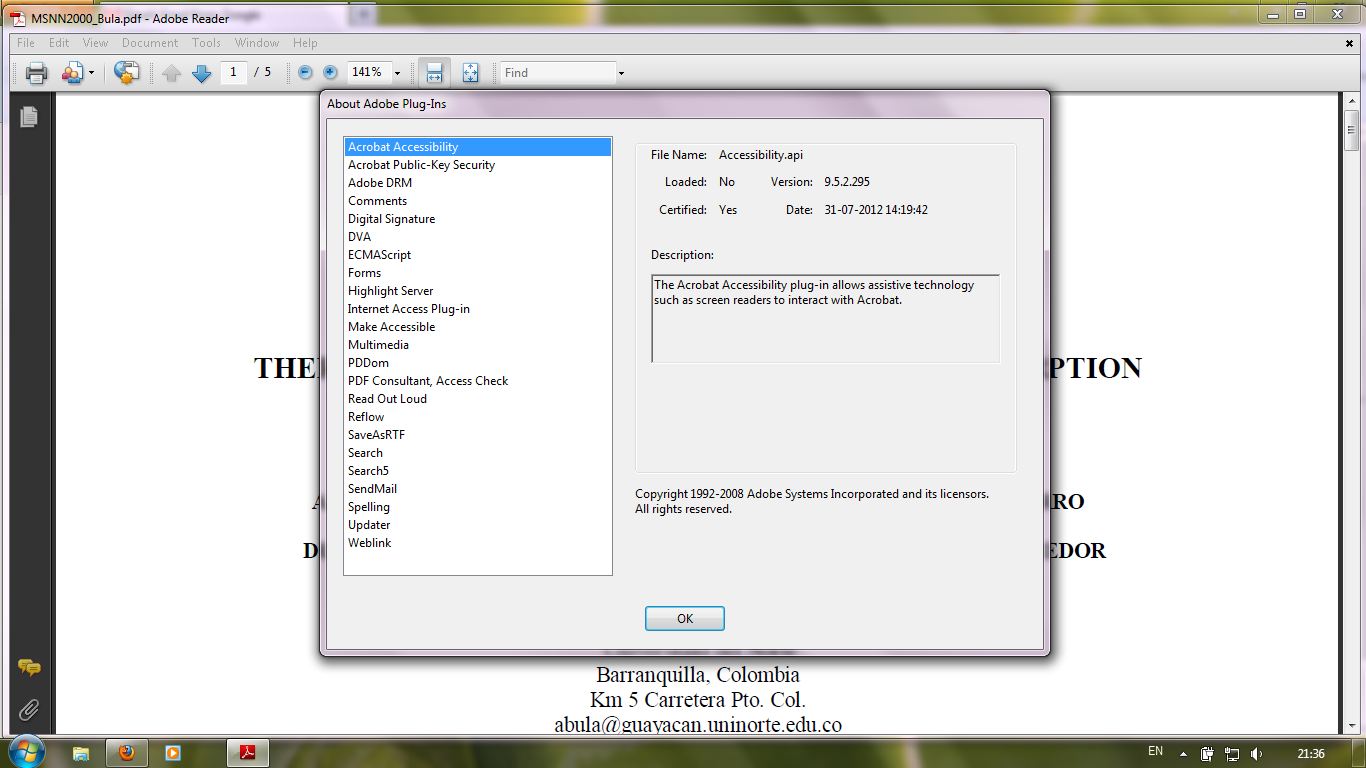Click the Zoom Out magnifier icon
1366x768 pixels.
click(304, 72)
